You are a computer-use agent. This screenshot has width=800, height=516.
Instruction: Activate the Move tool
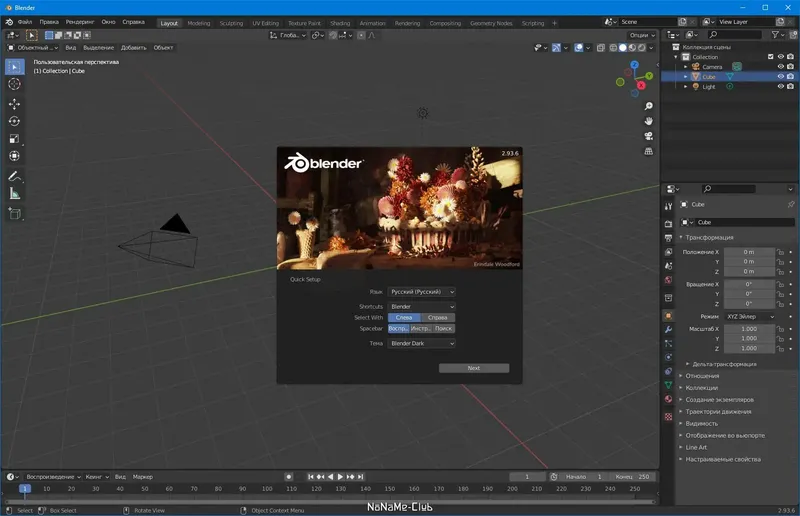coord(15,103)
